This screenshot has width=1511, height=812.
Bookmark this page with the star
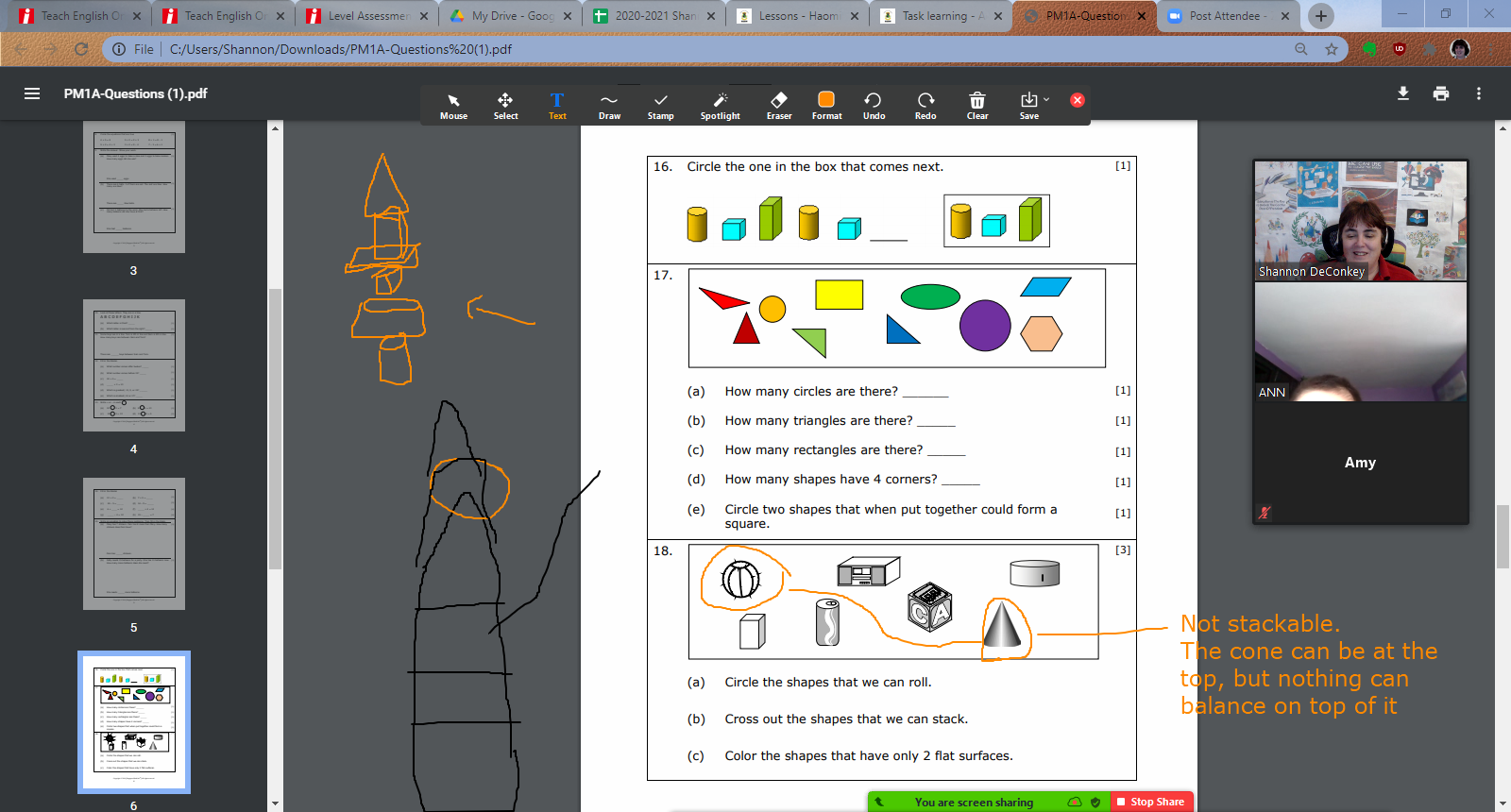click(1332, 49)
